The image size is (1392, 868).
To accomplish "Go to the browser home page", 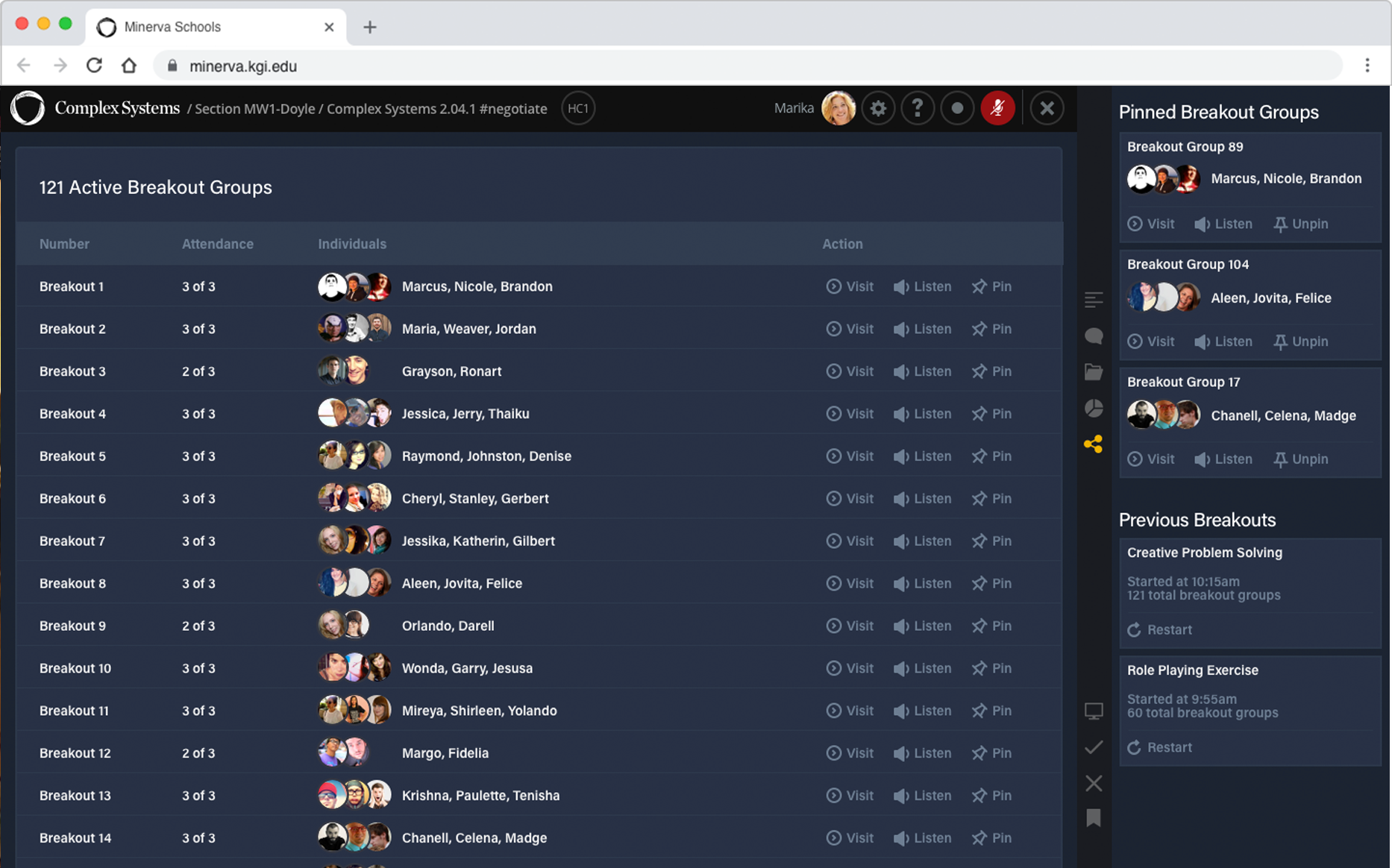I will click(x=129, y=66).
